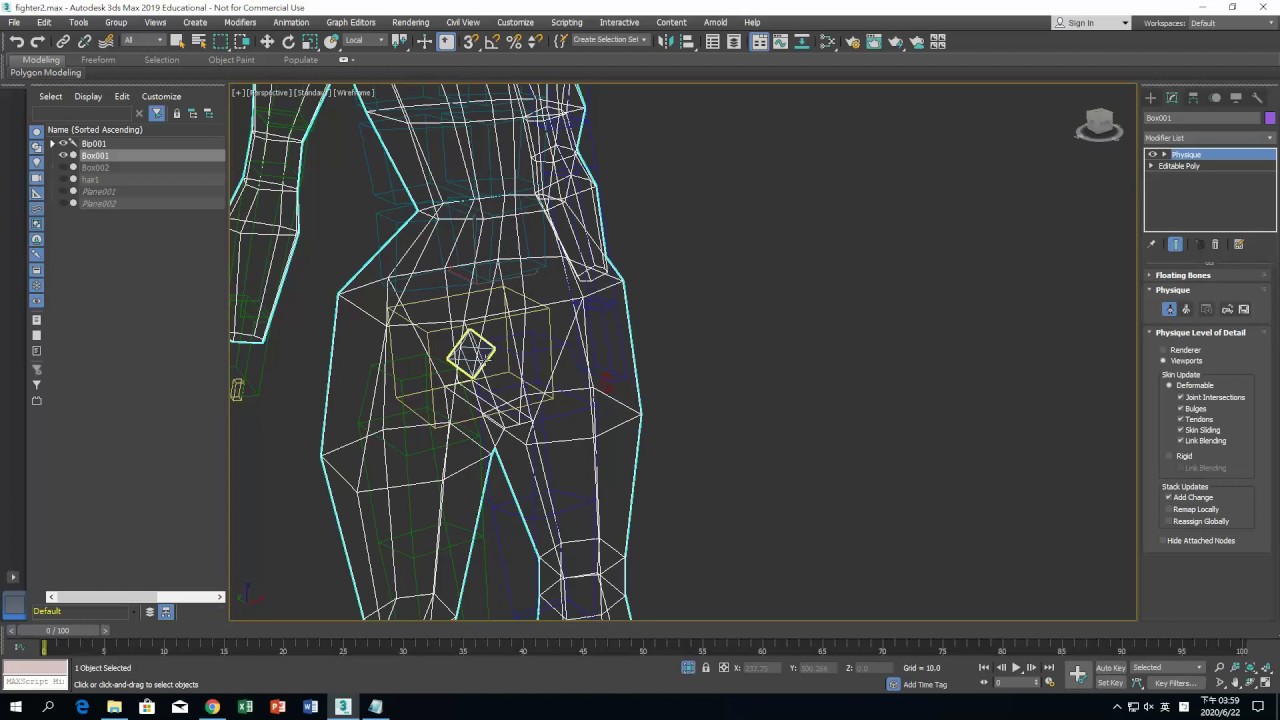Open the Mirror tool
The height and width of the screenshot is (720, 1280).
(666, 41)
